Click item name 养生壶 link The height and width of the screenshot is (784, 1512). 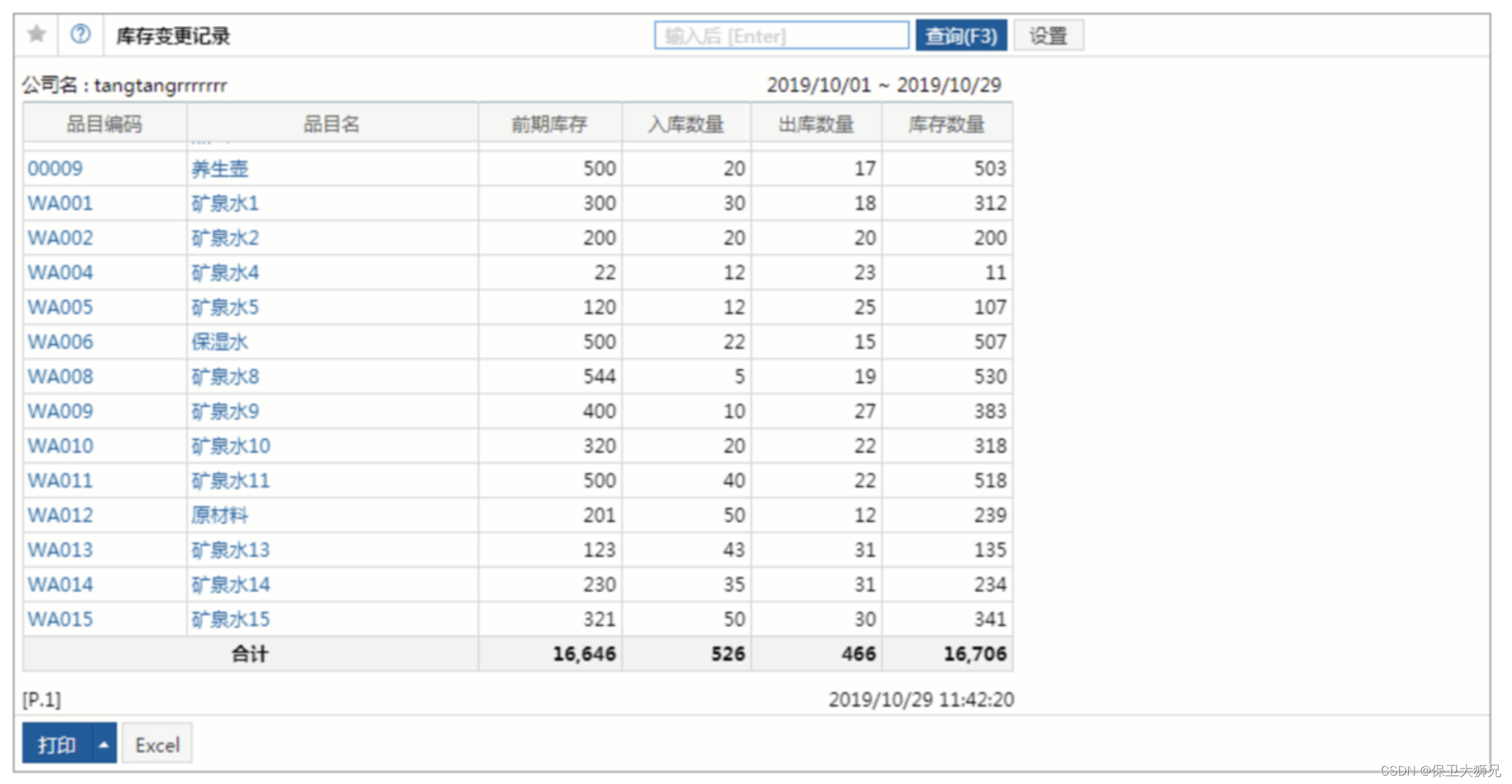pyautogui.click(x=220, y=169)
